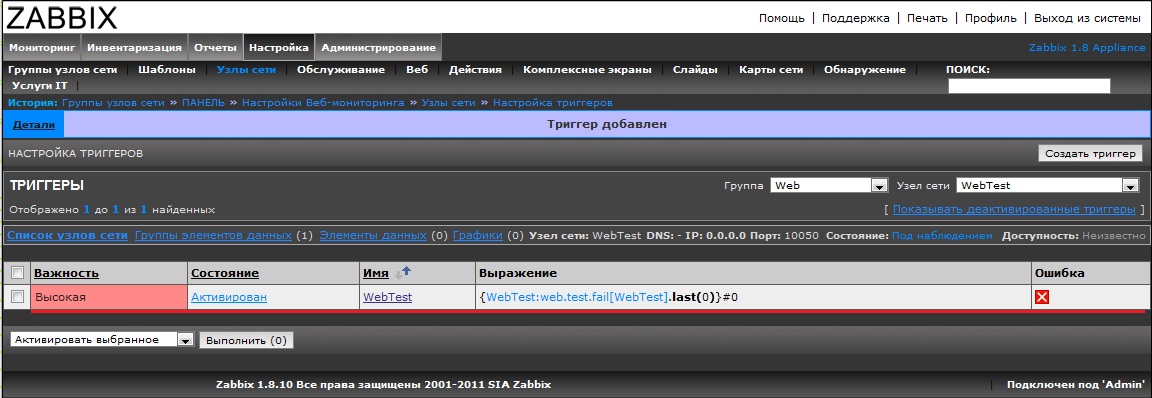Click the Zabbix 1.8 Appliance label

point(1087,48)
